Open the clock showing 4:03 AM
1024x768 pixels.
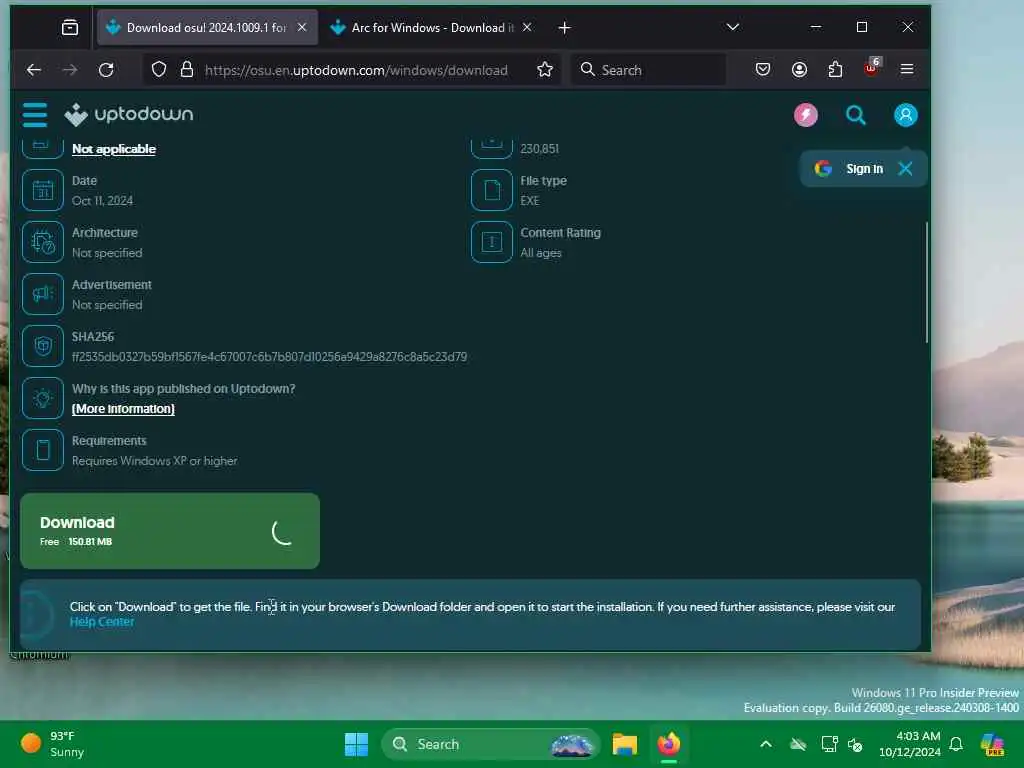pyautogui.click(x=910, y=744)
